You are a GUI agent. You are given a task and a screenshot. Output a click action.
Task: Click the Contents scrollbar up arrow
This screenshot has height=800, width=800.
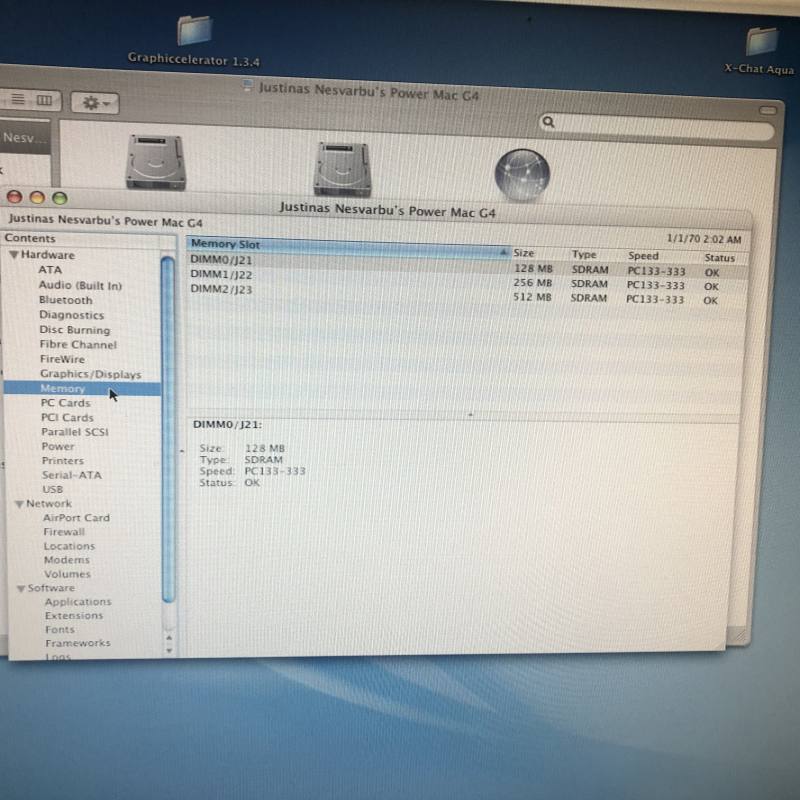[x=169, y=638]
